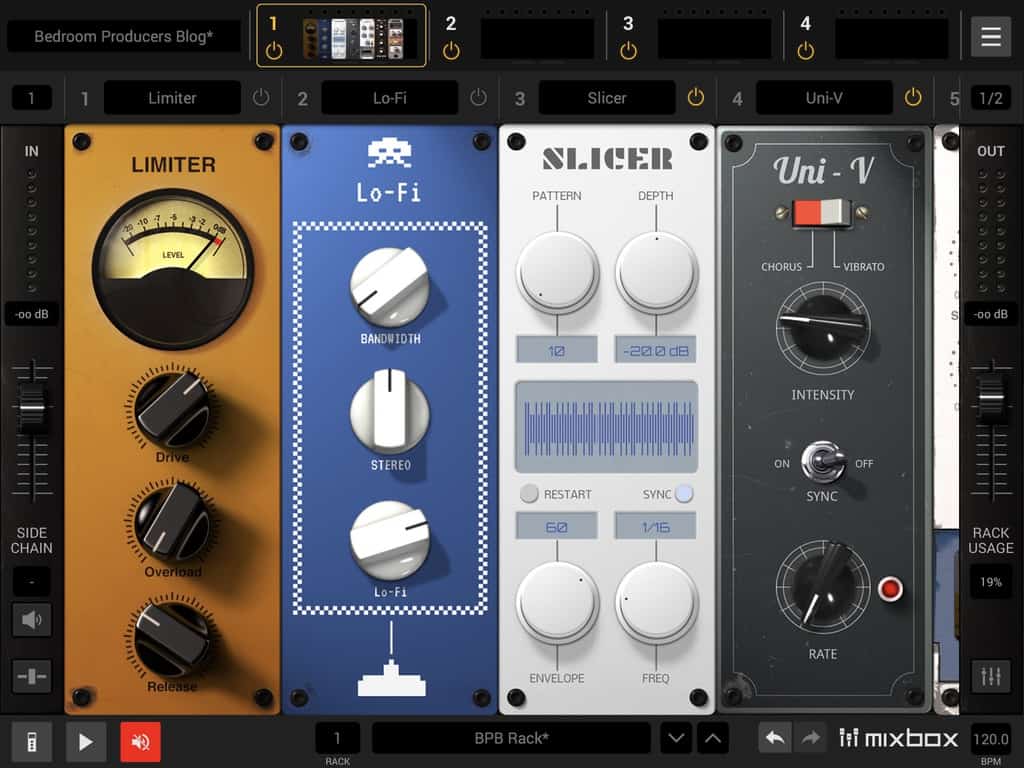Click the redo arrow icon
Screen dimensions: 1024x768
point(811,739)
